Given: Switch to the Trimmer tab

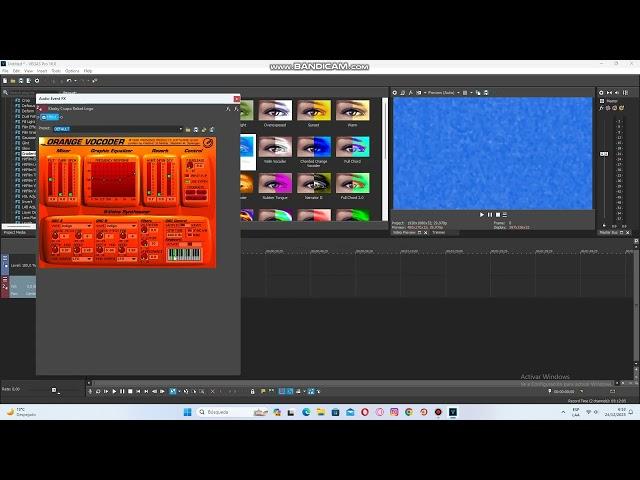Looking at the screenshot, I should (438, 232).
